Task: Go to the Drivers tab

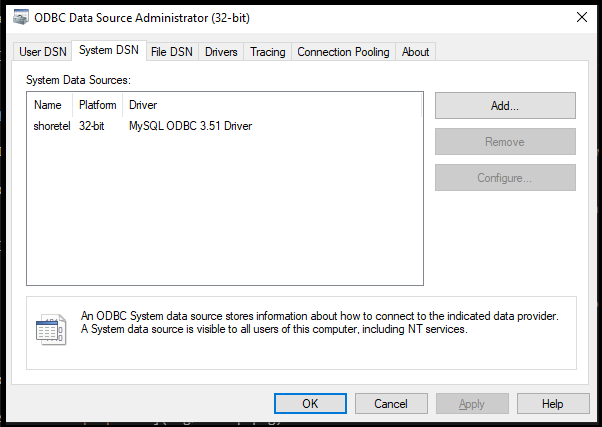Action: point(221,52)
